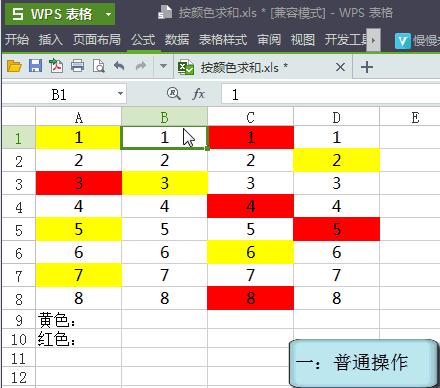The image size is (440, 388).
Task: Click the save floppy disk icon
Action: [35, 66]
